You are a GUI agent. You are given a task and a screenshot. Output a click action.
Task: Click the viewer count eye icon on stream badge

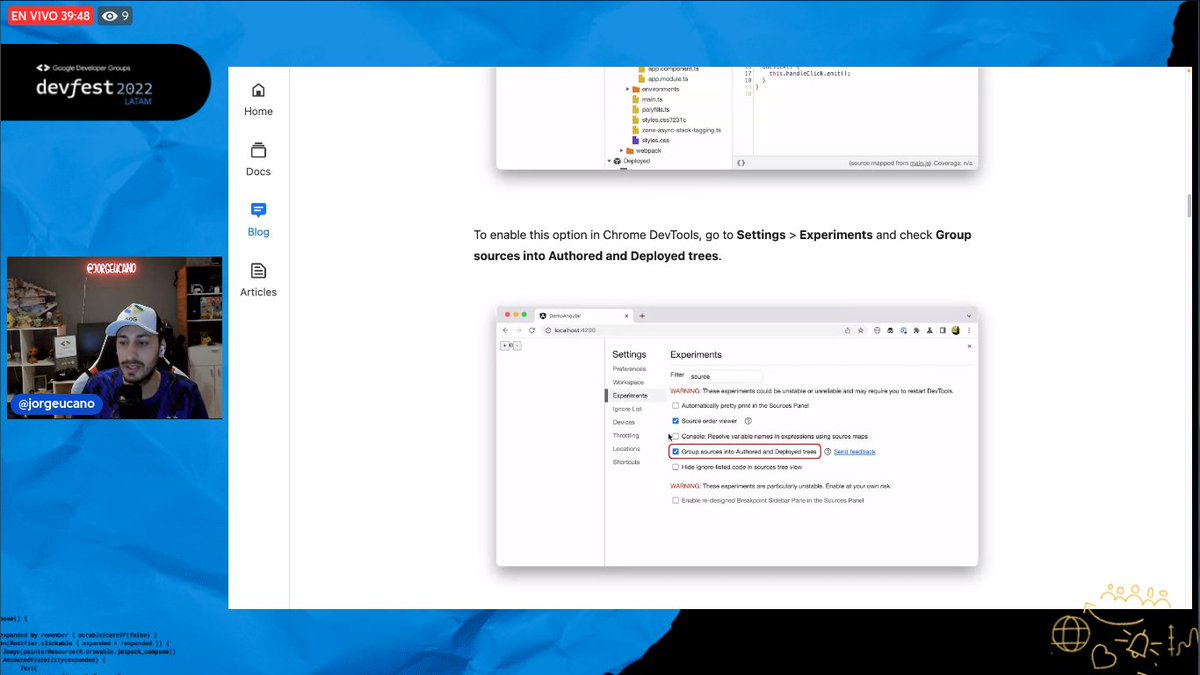click(x=111, y=16)
